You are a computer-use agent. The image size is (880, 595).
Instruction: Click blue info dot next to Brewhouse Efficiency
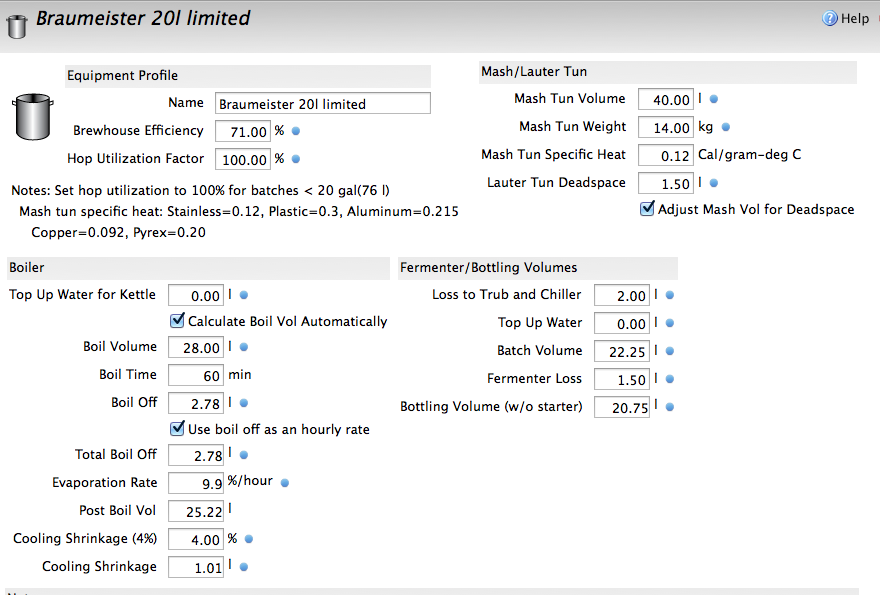tap(296, 131)
